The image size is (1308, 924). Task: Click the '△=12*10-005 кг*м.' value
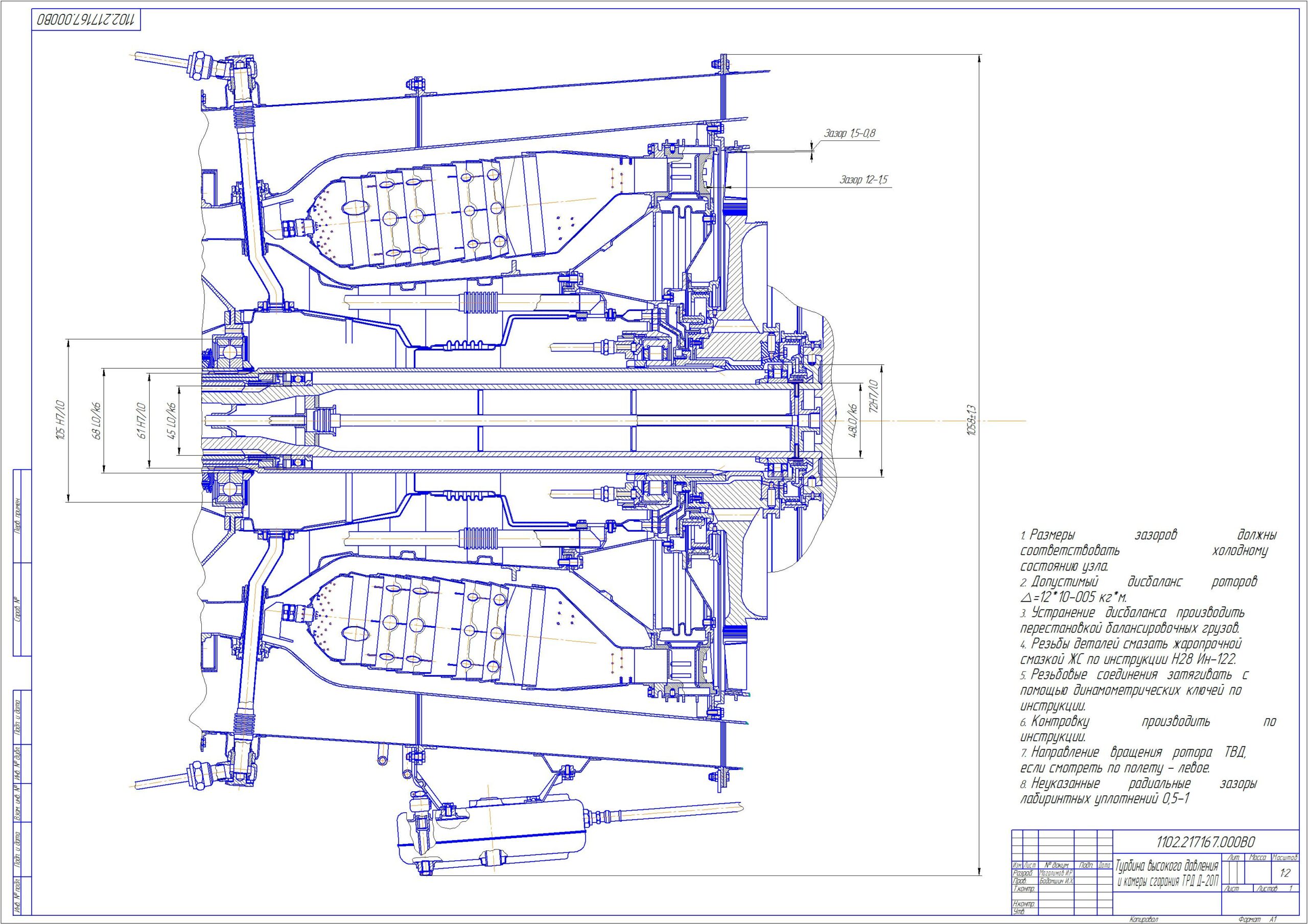pos(1073,598)
